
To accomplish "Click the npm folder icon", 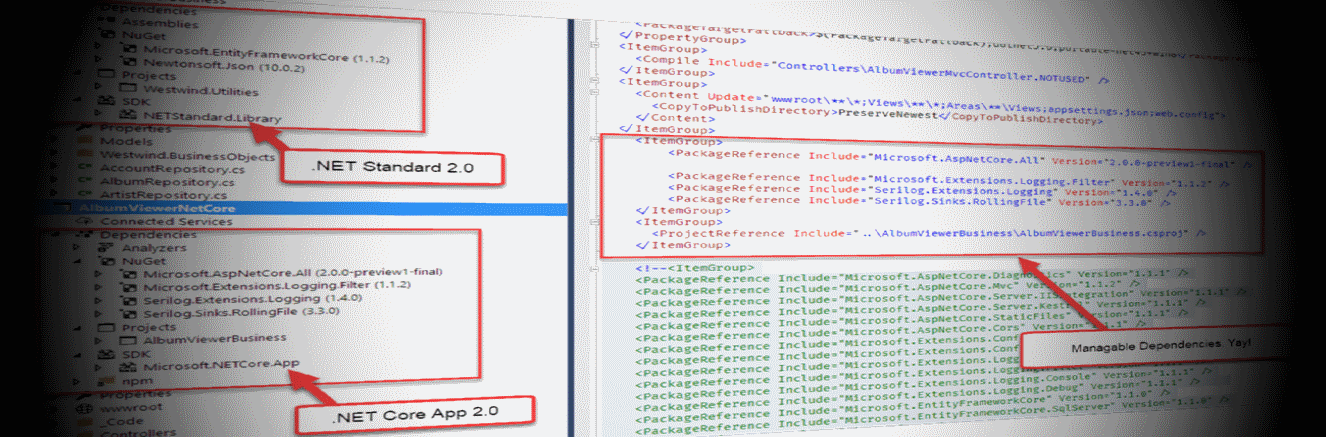I will [x=107, y=381].
